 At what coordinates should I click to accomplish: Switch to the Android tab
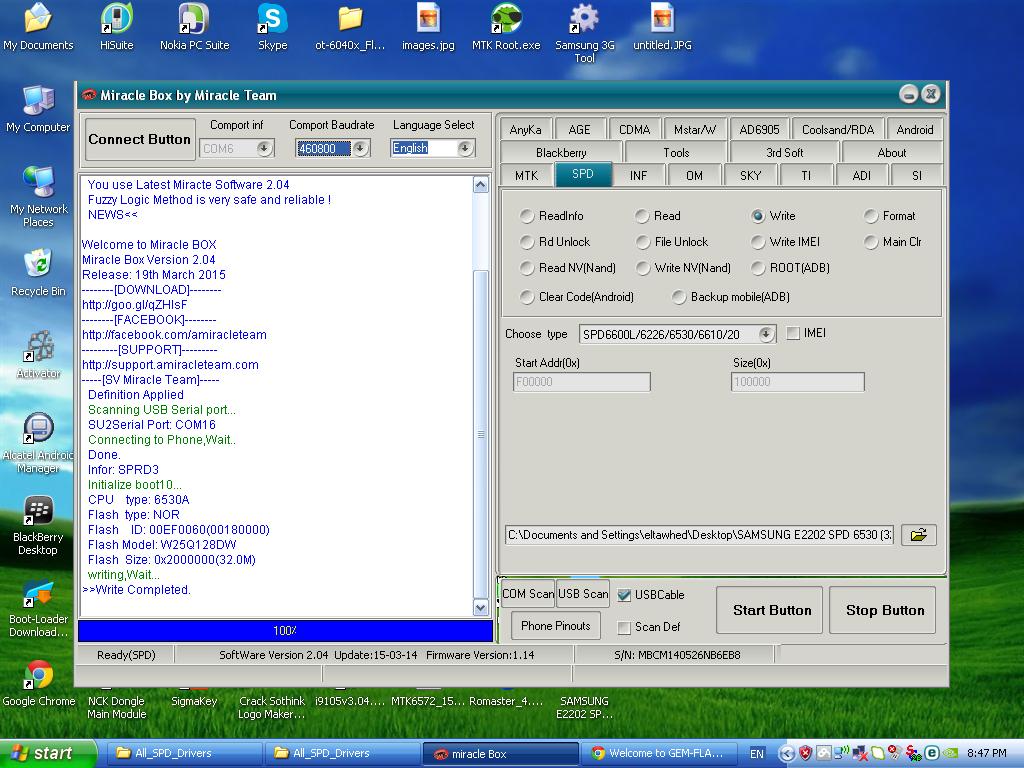coord(914,129)
